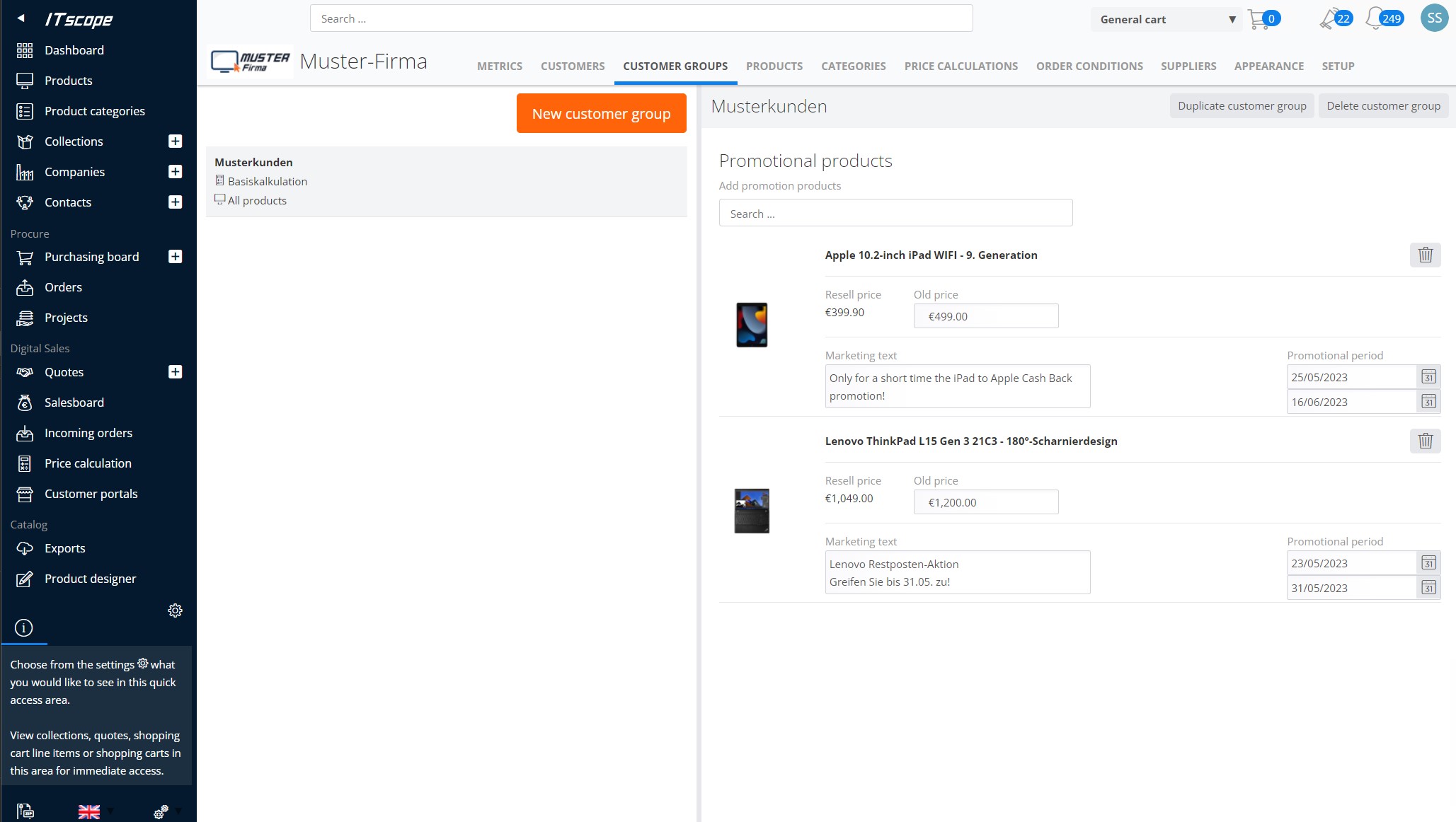Edit the ThinkPad old price €1,200.00 field

(986, 502)
